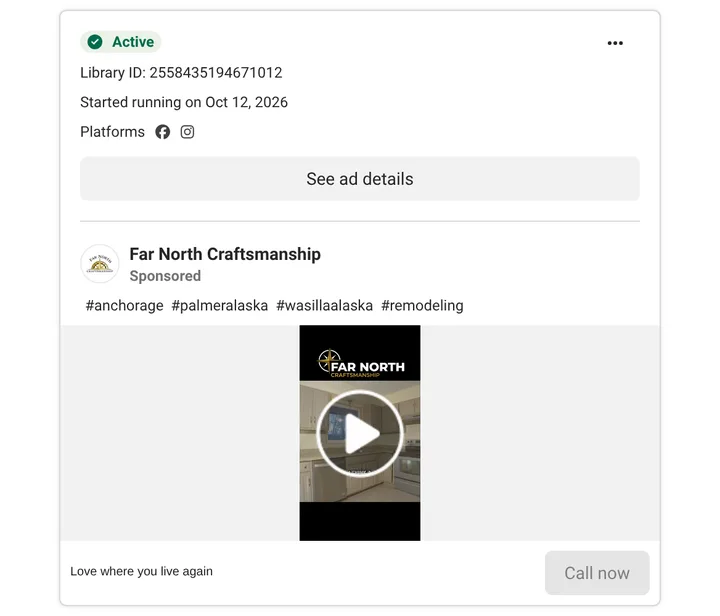Click the Call now button
This screenshot has height=616, width=720.
point(597,573)
